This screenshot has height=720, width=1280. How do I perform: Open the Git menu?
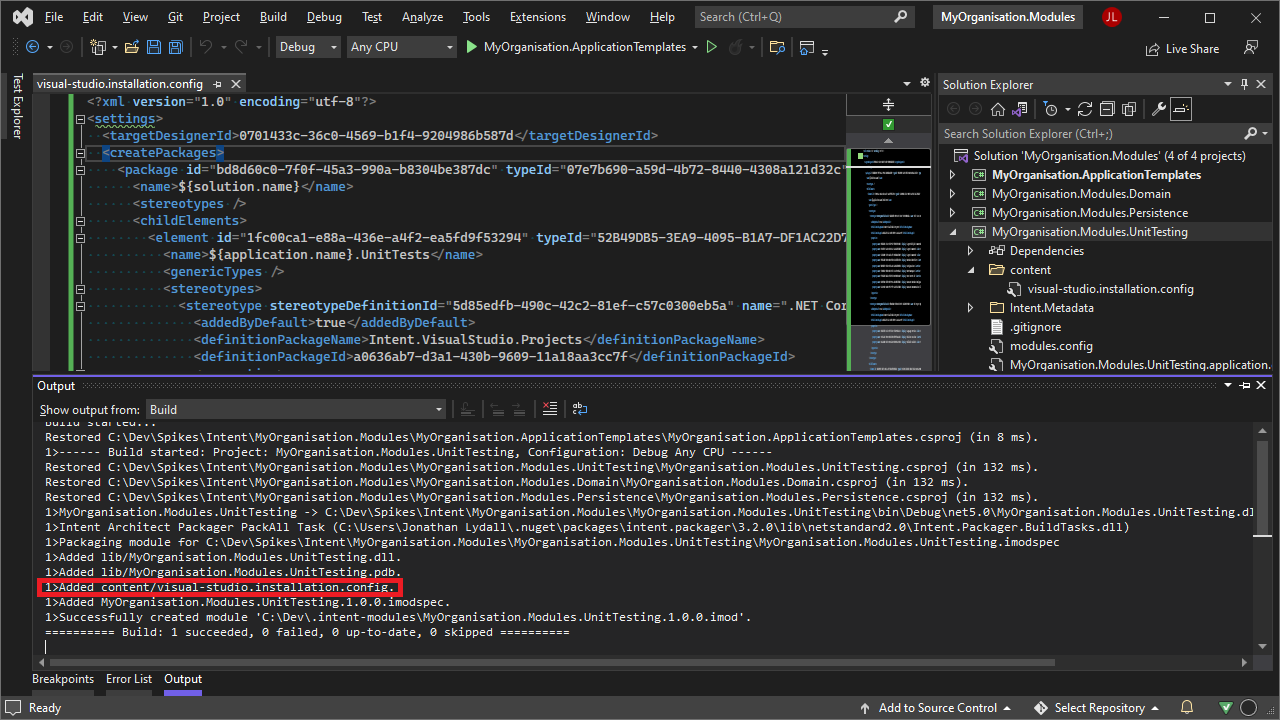point(175,17)
